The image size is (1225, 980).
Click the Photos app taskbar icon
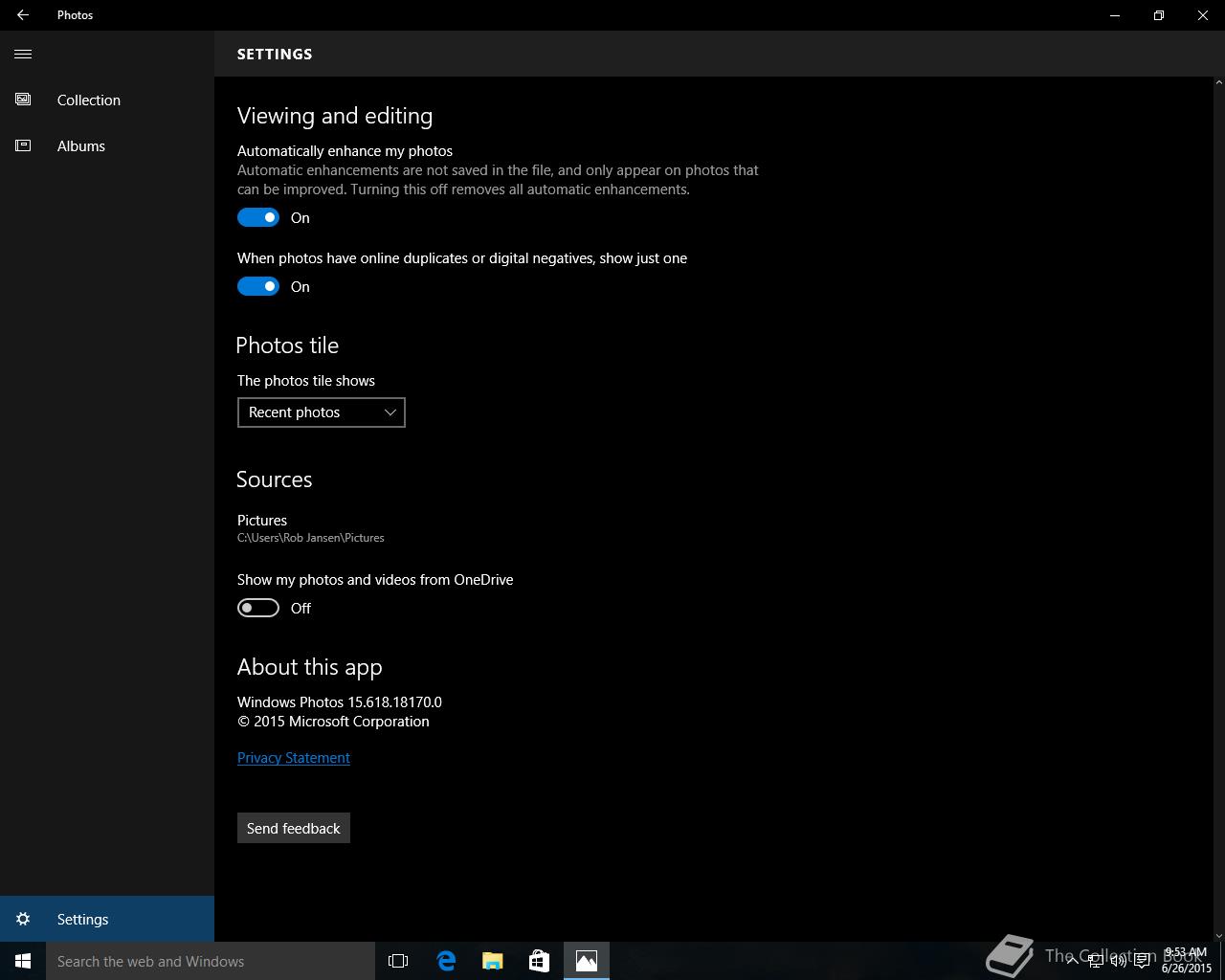pos(587,961)
